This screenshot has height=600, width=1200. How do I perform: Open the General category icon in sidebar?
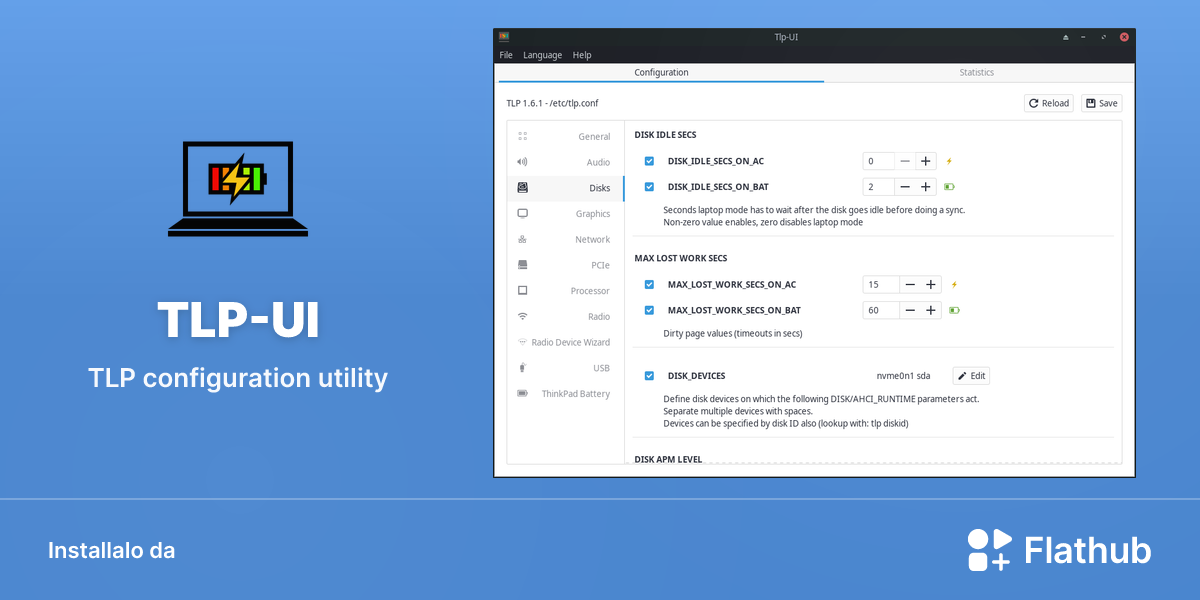tap(522, 136)
